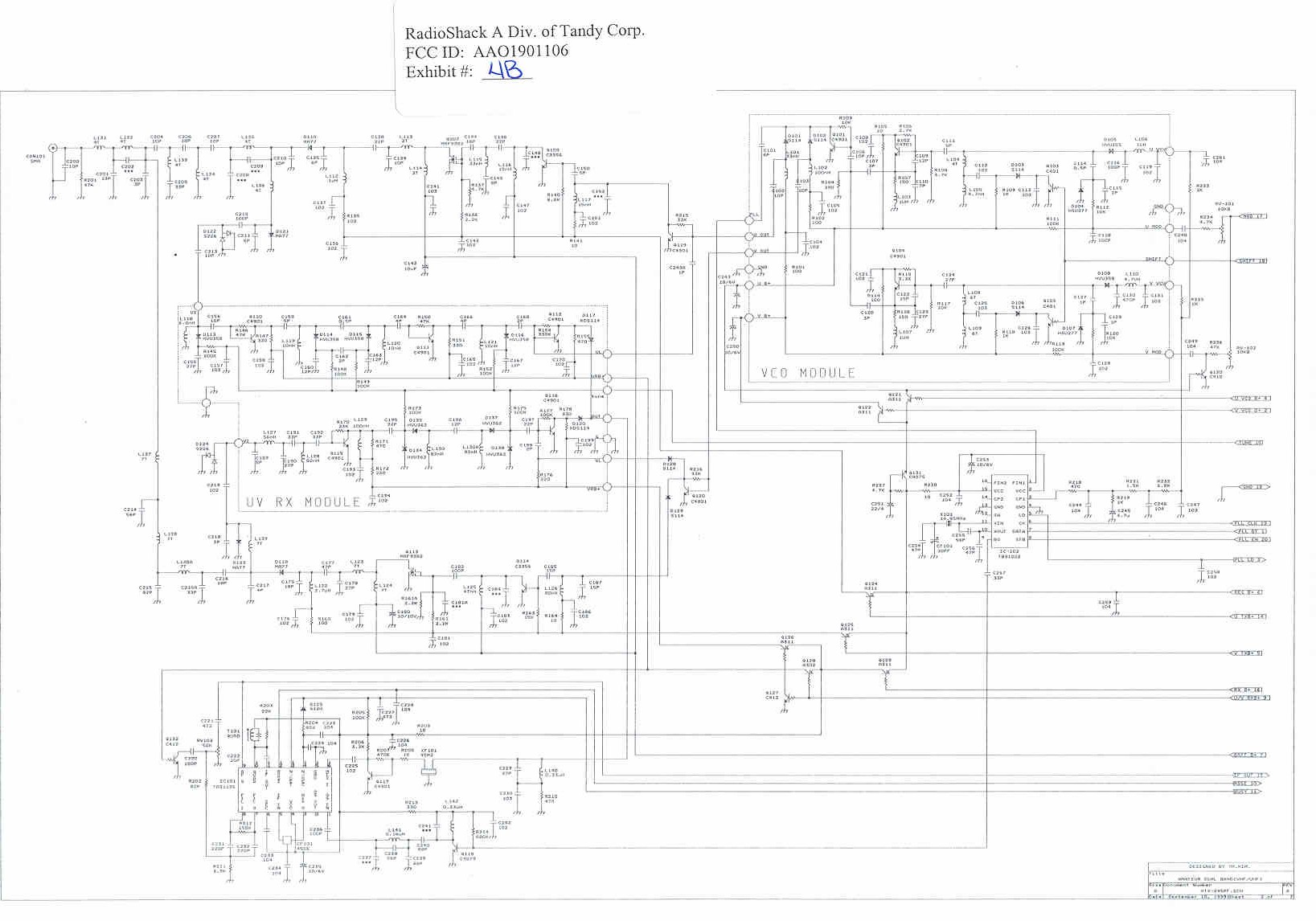Select the SHIFT 18 signal output label

pos(1251,261)
